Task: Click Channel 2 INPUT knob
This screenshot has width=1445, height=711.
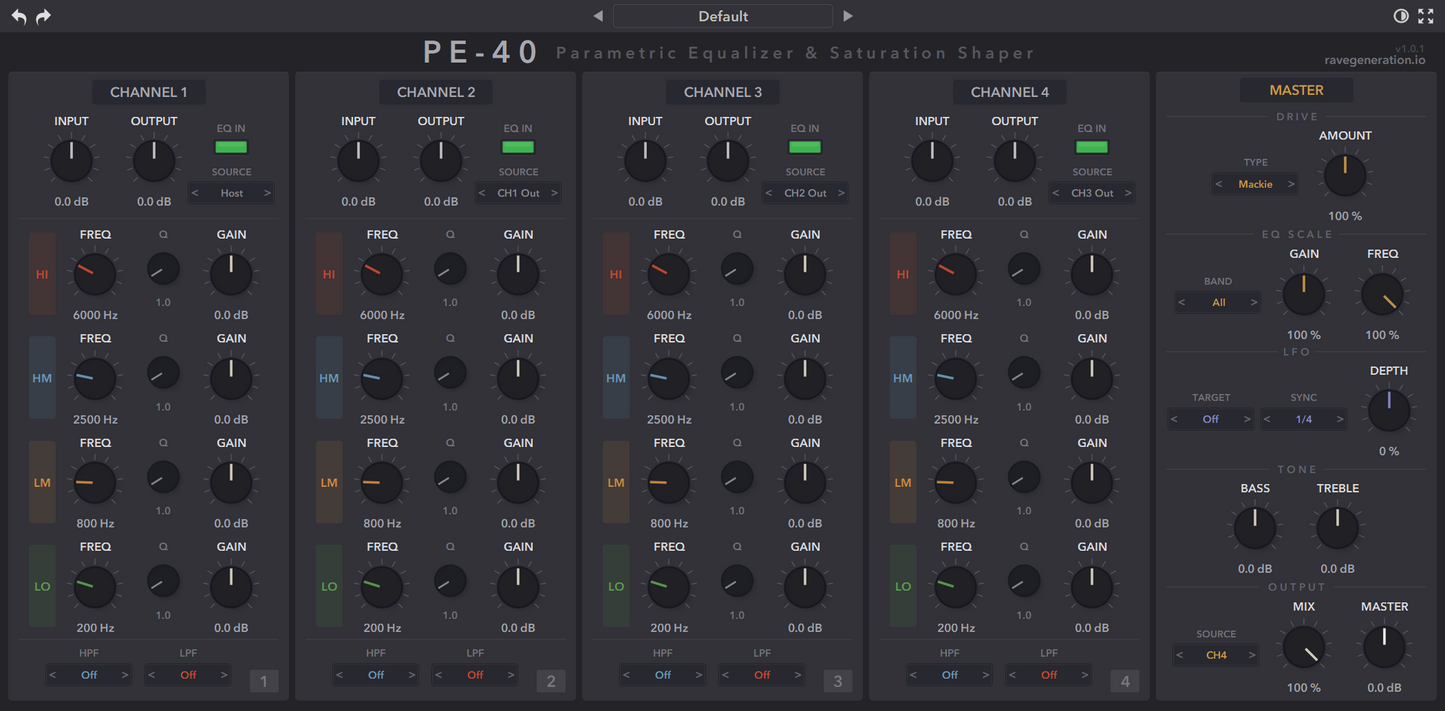Action: [358, 161]
